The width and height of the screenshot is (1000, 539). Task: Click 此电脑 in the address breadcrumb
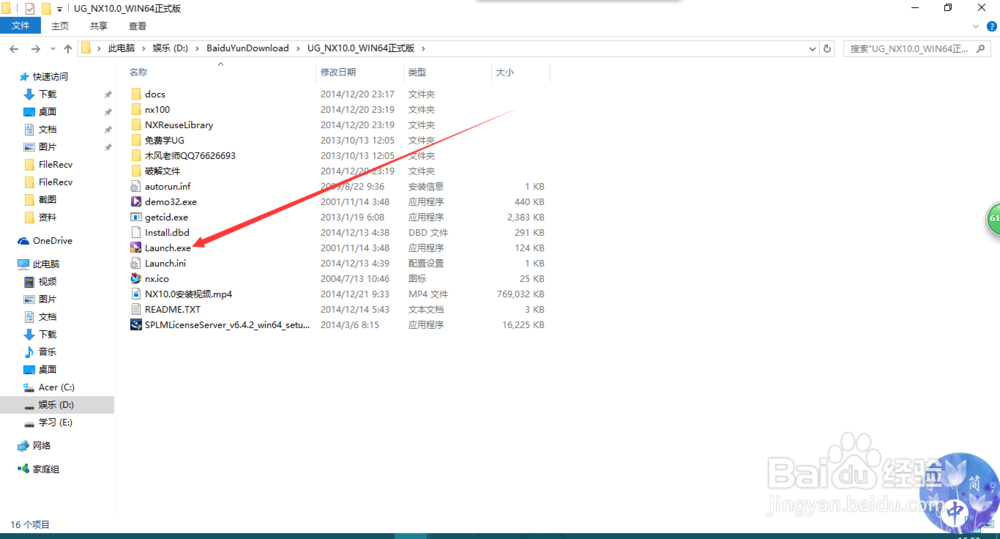coord(121,48)
